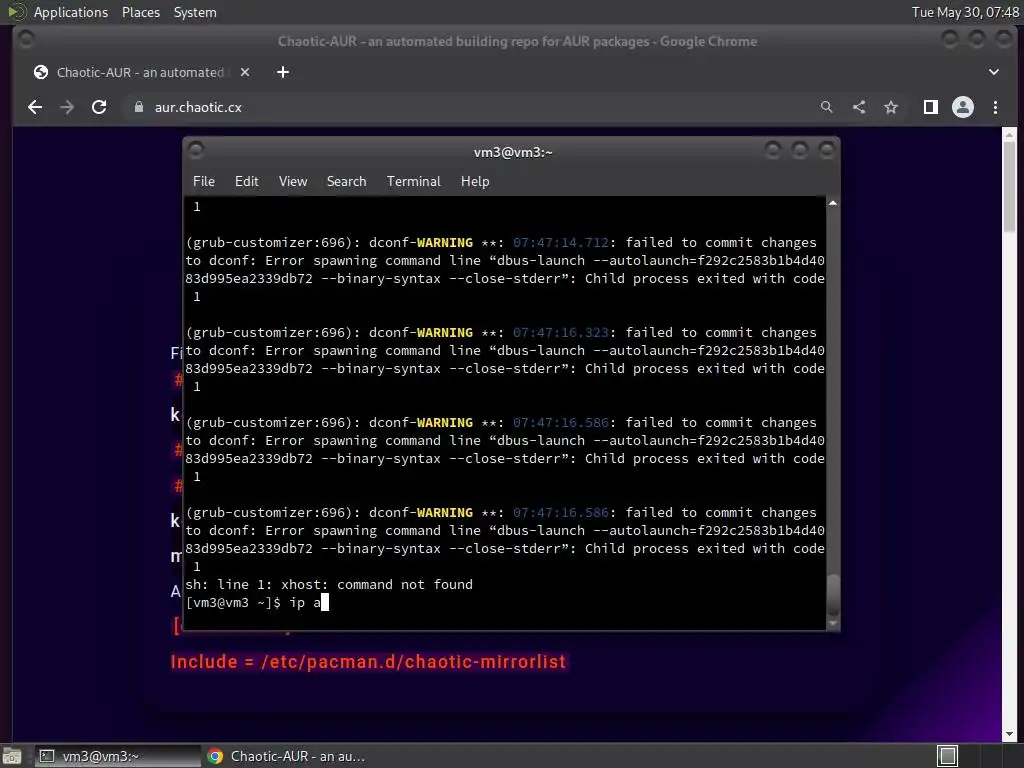The height and width of the screenshot is (768, 1024).
Task: Click the Chrome page scrollbar thumb
Action: click(x=1009, y=186)
